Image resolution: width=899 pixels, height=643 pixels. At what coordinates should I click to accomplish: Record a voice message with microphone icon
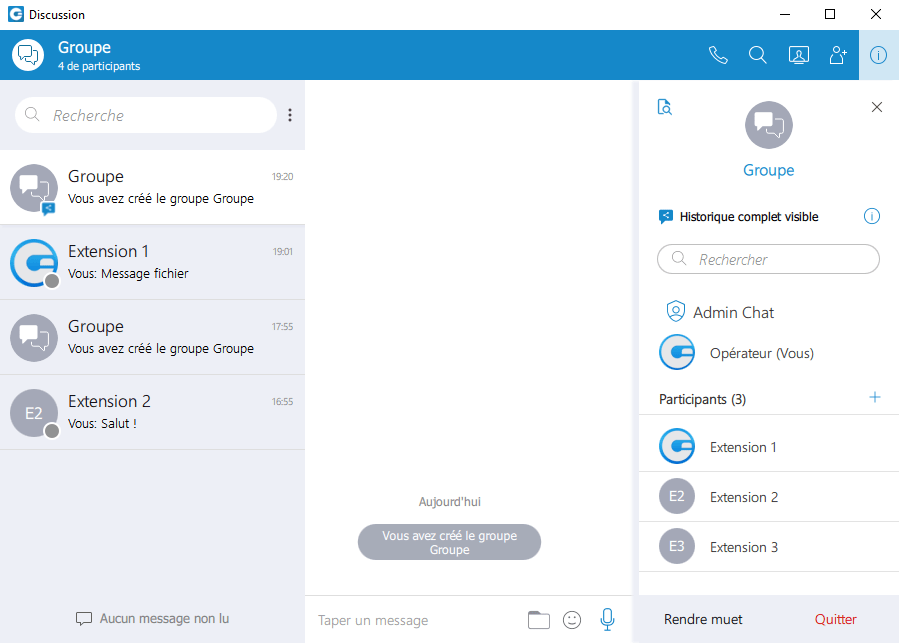[x=607, y=619]
